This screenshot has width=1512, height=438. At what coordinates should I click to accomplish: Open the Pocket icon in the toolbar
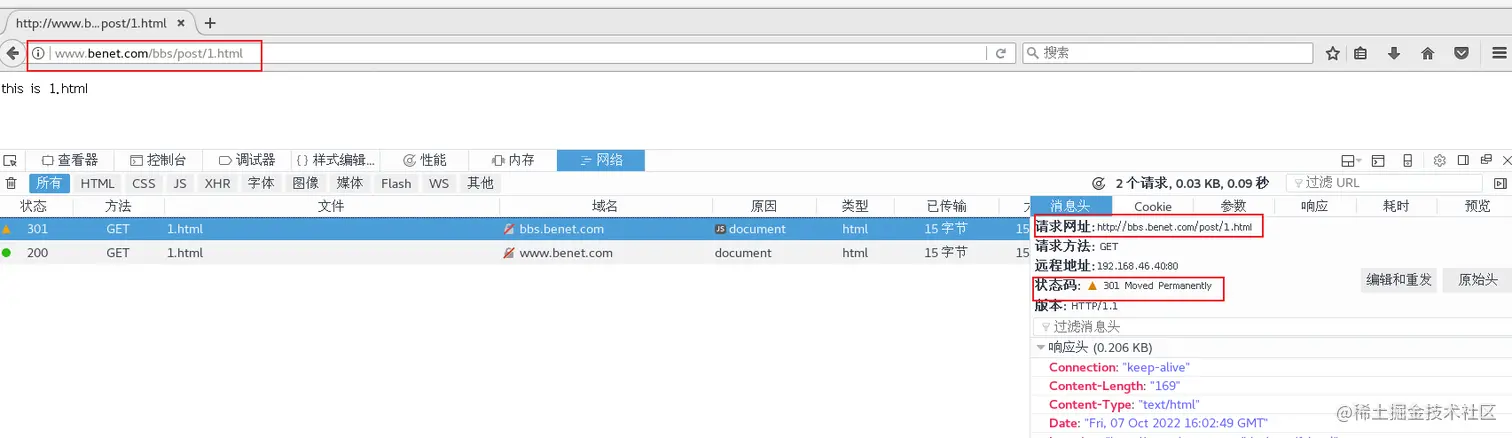tap(1461, 54)
